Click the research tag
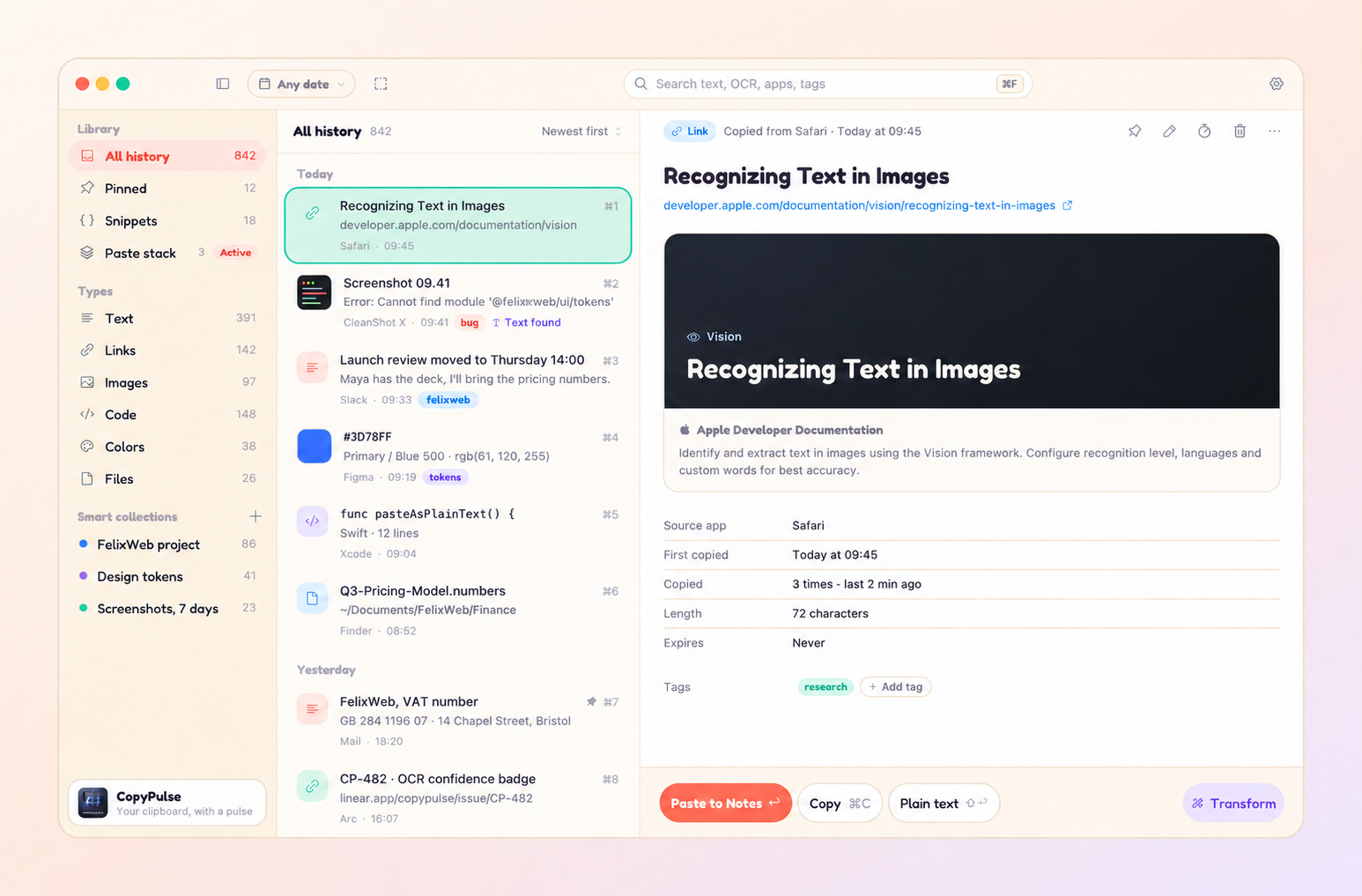The height and width of the screenshot is (896, 1362). point(825,686)
